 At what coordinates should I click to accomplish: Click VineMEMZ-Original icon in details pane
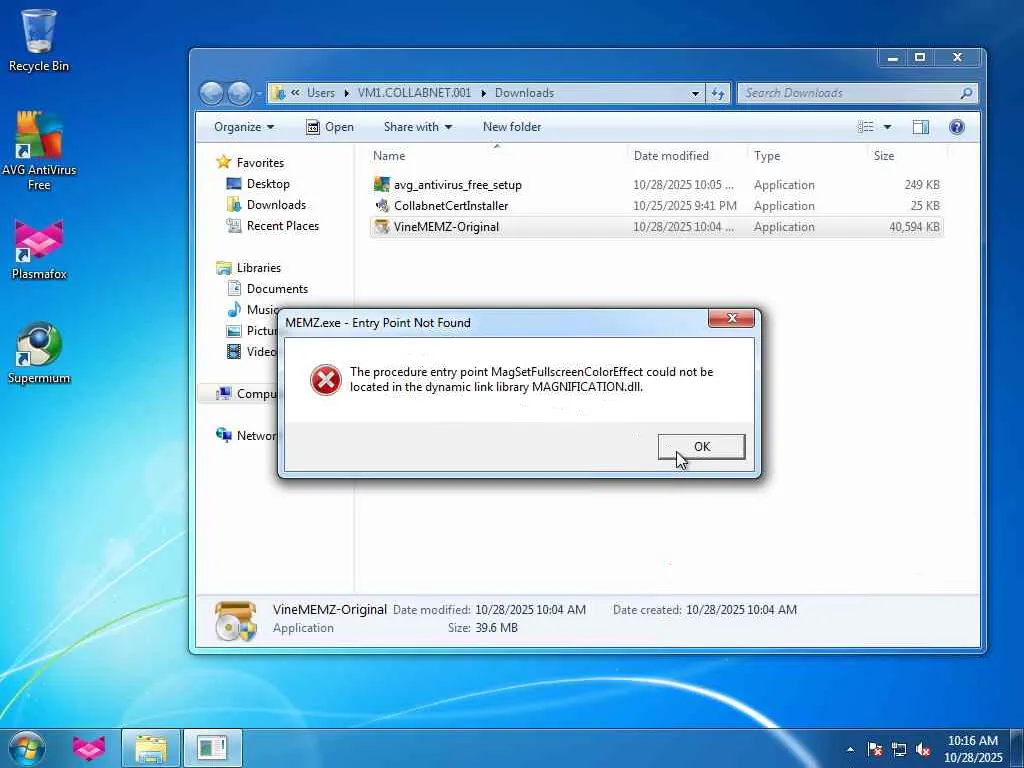[235, 620]
